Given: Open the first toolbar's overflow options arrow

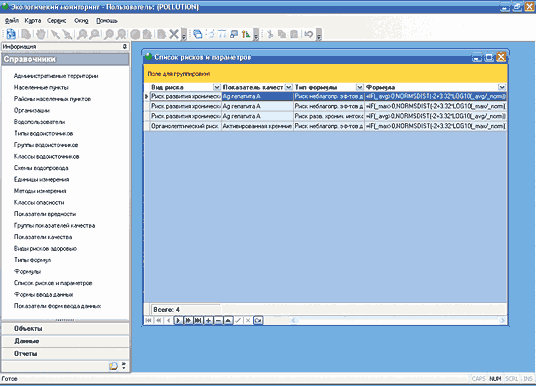Looking at the screenshot, I should [184, 35].
